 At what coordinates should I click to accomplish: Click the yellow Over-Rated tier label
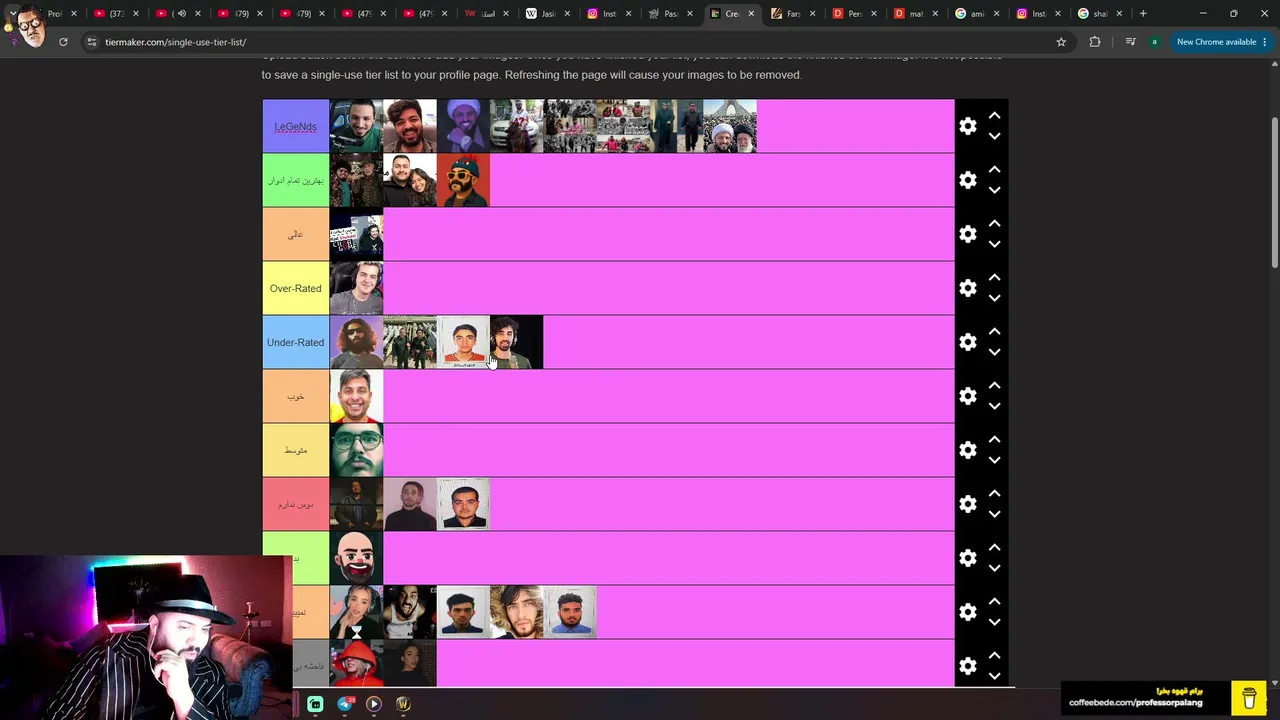pyautogui.click(x=295, y=288)
